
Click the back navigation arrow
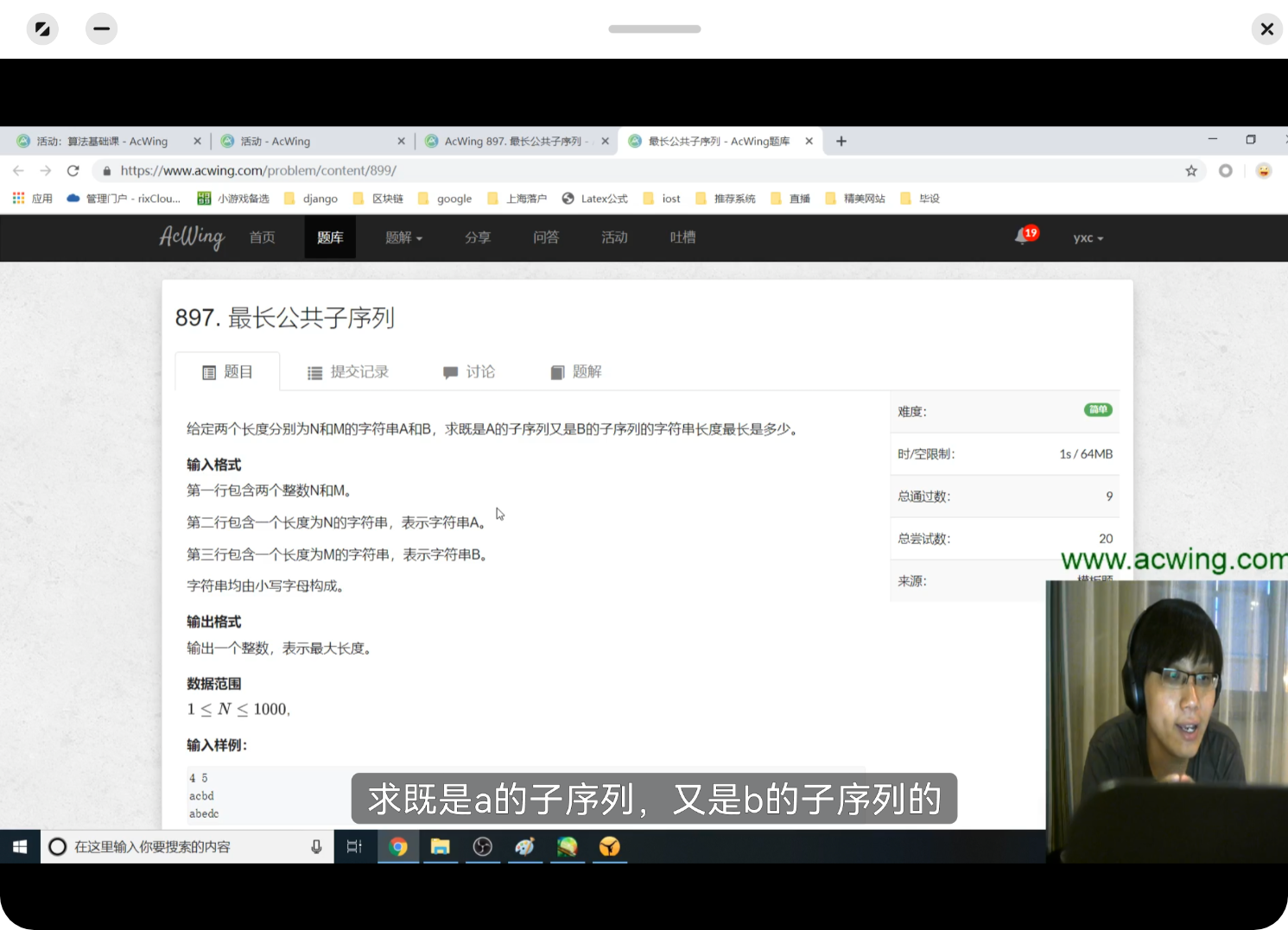pyautogui.click(x=18, y=170)
